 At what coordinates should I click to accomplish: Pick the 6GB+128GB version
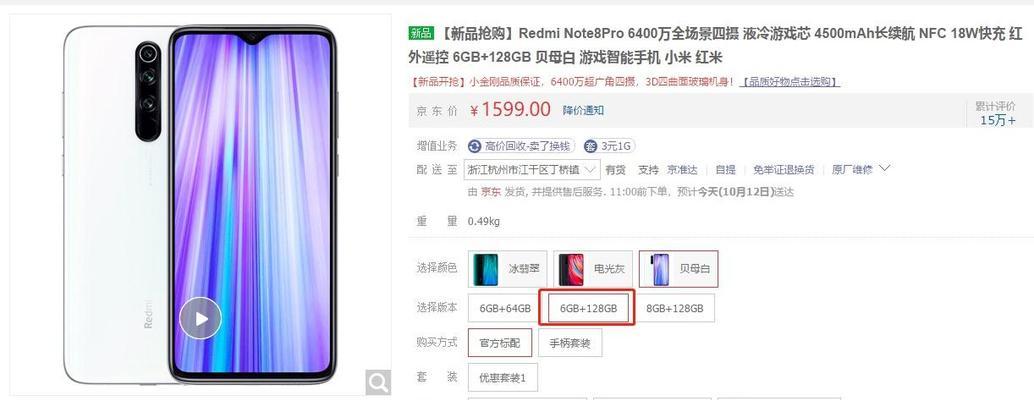(588, 308)
